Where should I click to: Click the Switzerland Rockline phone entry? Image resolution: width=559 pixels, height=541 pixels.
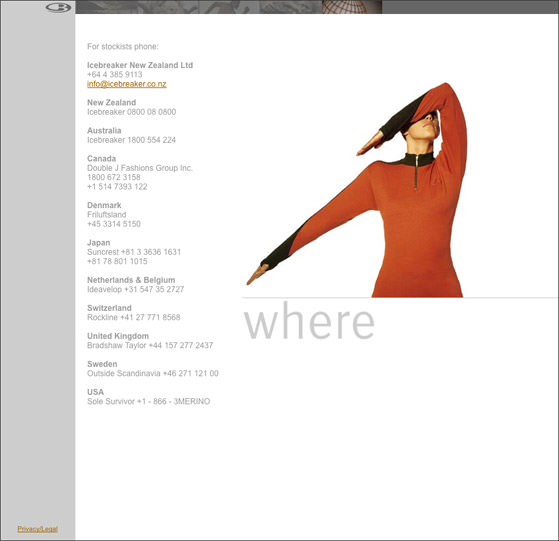(134, 317)
